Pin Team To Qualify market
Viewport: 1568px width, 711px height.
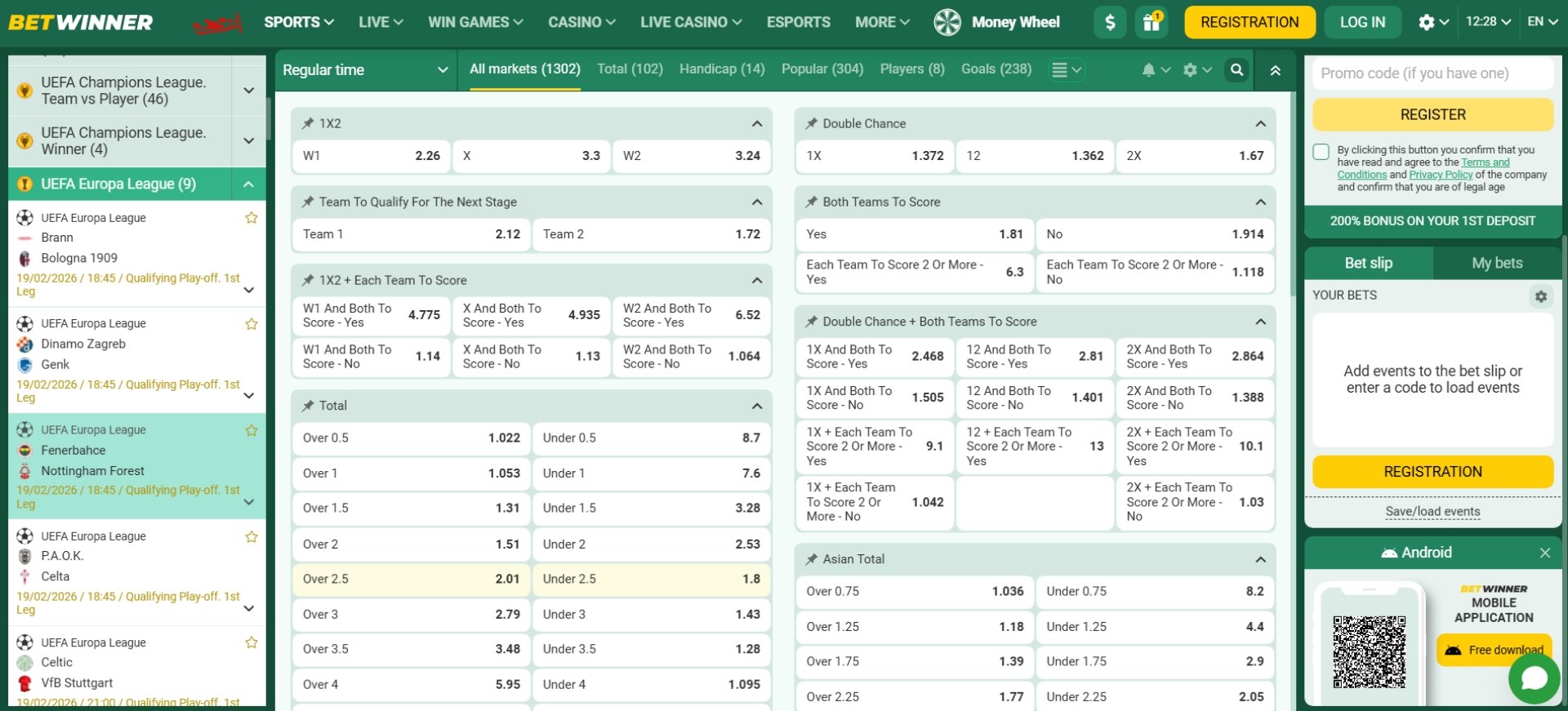tap(308, 202)
